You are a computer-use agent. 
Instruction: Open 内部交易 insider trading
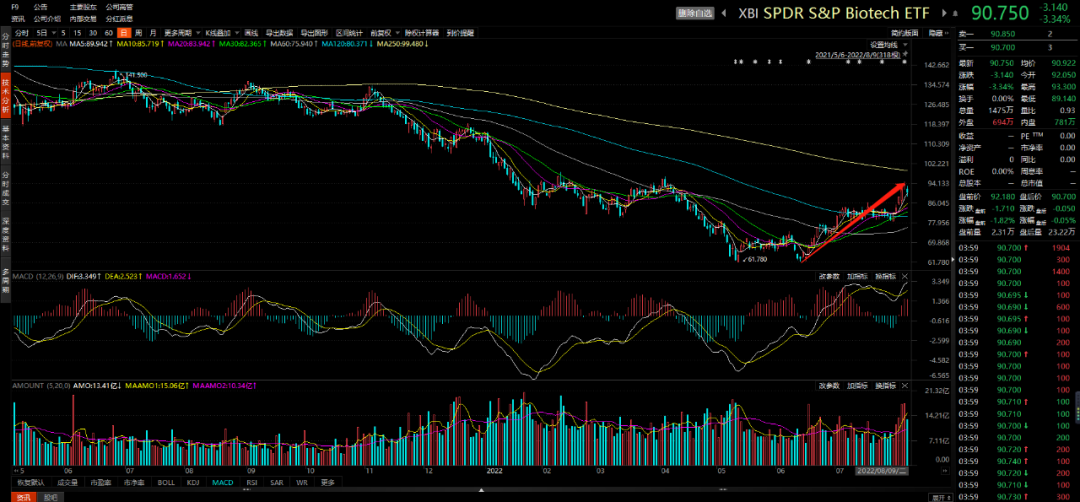pos(82,19)
